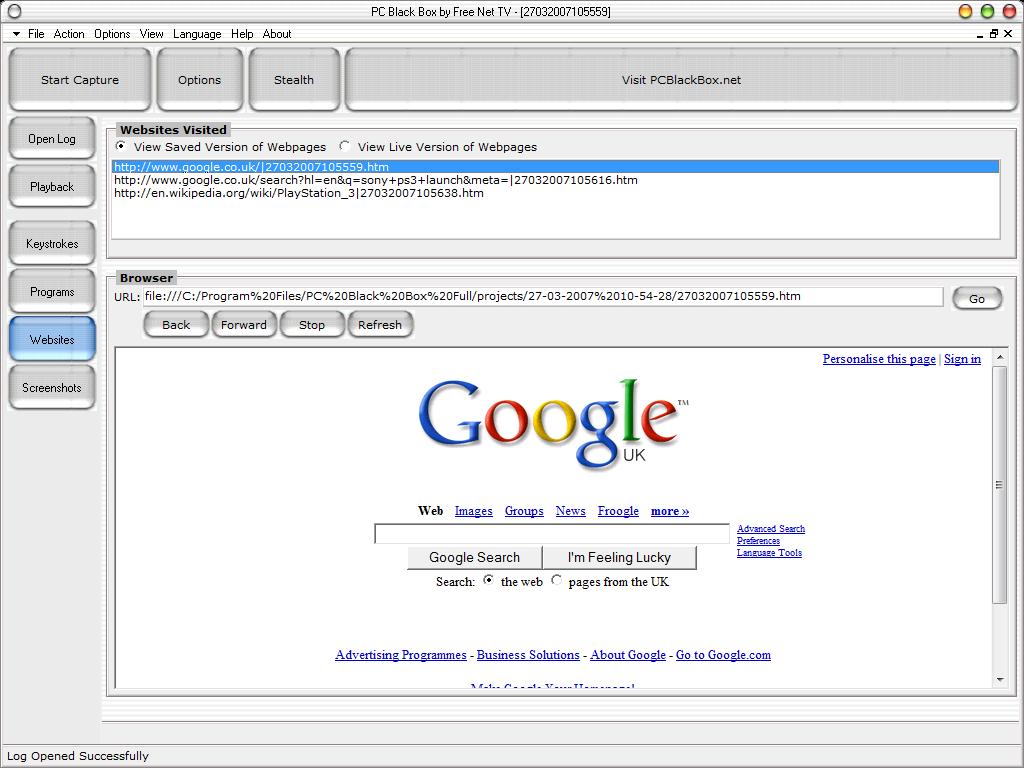Open the About Google link

pyautogui.click(x=628, y=655)
